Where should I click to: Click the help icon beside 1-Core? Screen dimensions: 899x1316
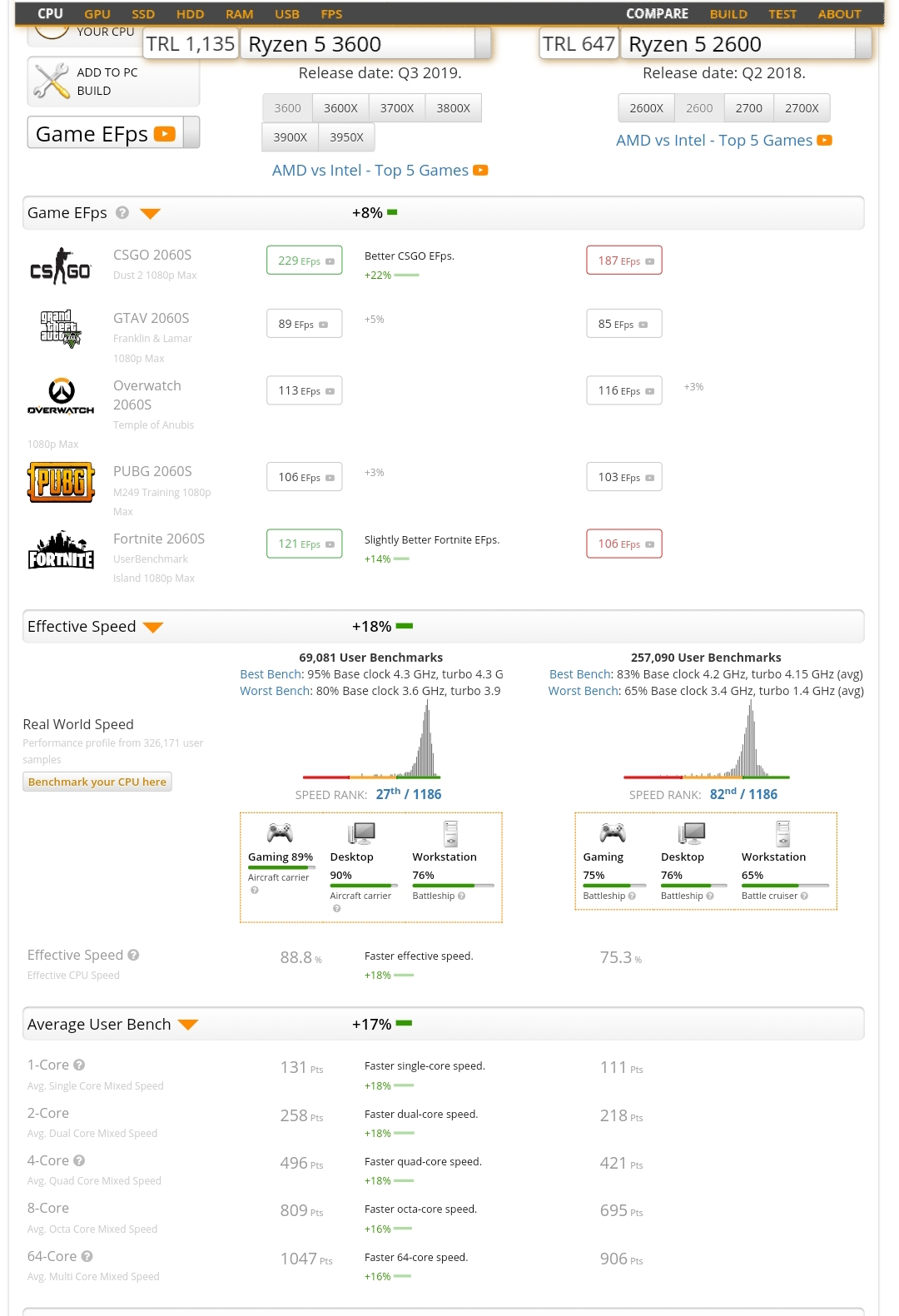tap(79, 1065)
